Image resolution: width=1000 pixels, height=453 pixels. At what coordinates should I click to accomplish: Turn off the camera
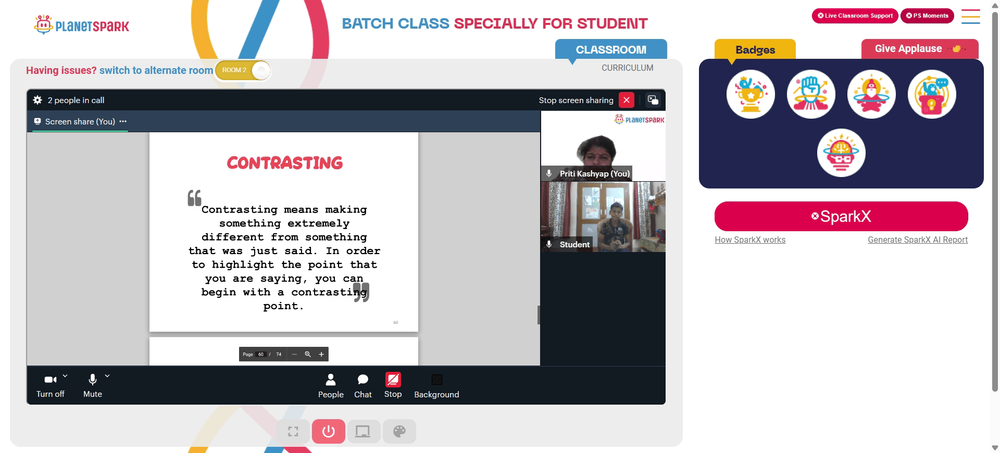50,385
